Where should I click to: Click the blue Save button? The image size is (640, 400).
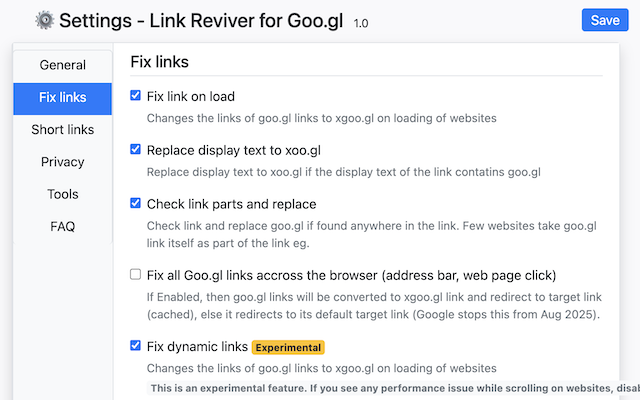604,20
